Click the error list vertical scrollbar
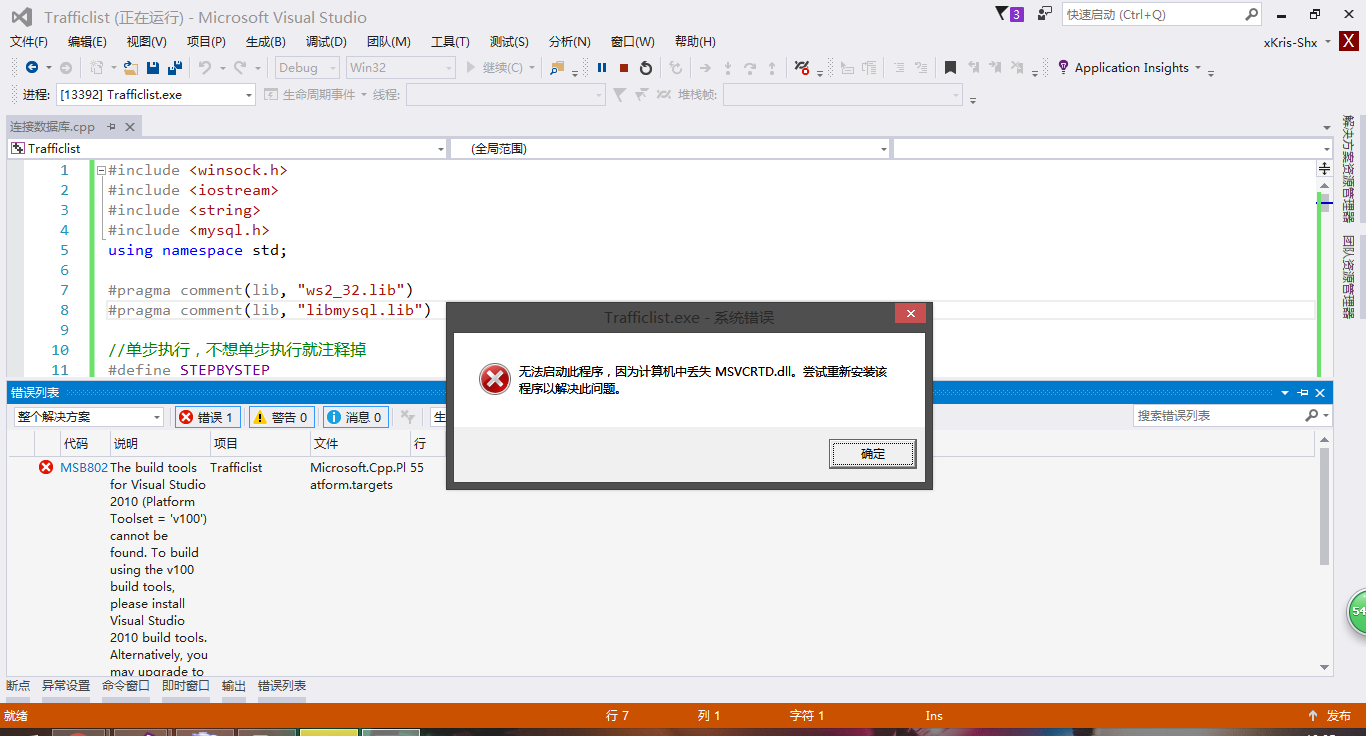The image size is (1366, 736). coord(1325,507)
